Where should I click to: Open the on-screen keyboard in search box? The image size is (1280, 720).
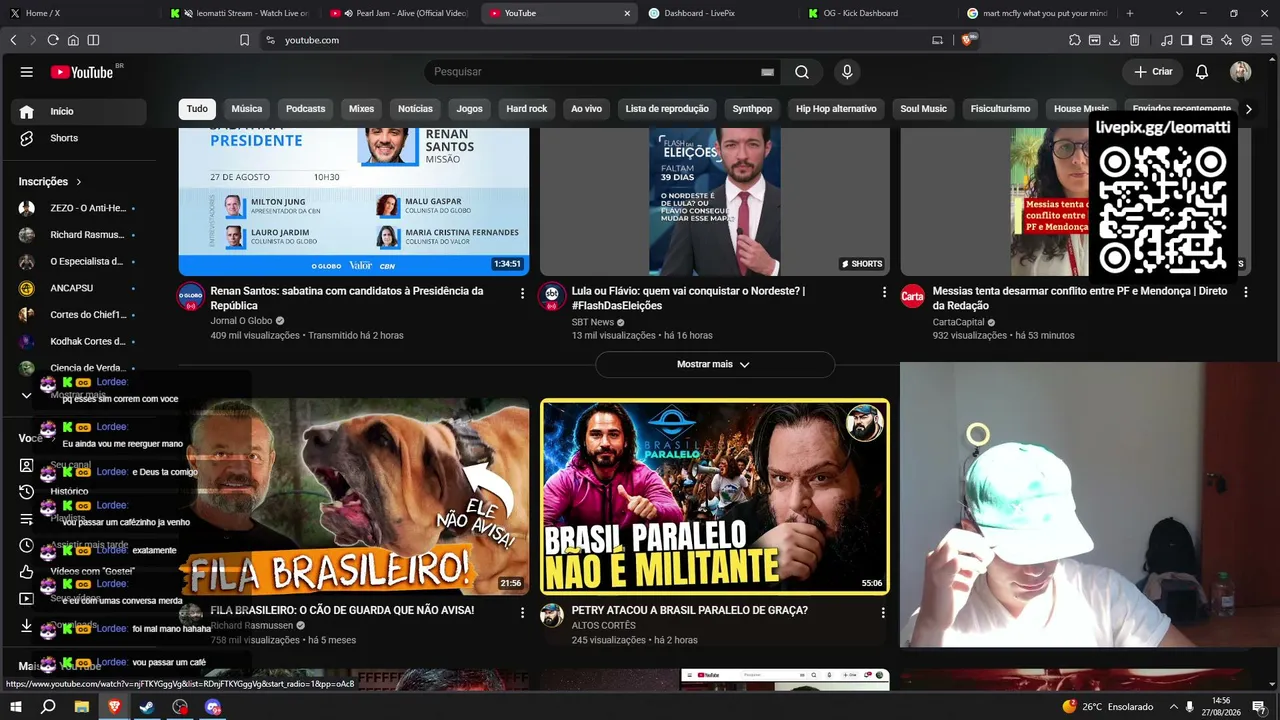pos(767,72)
